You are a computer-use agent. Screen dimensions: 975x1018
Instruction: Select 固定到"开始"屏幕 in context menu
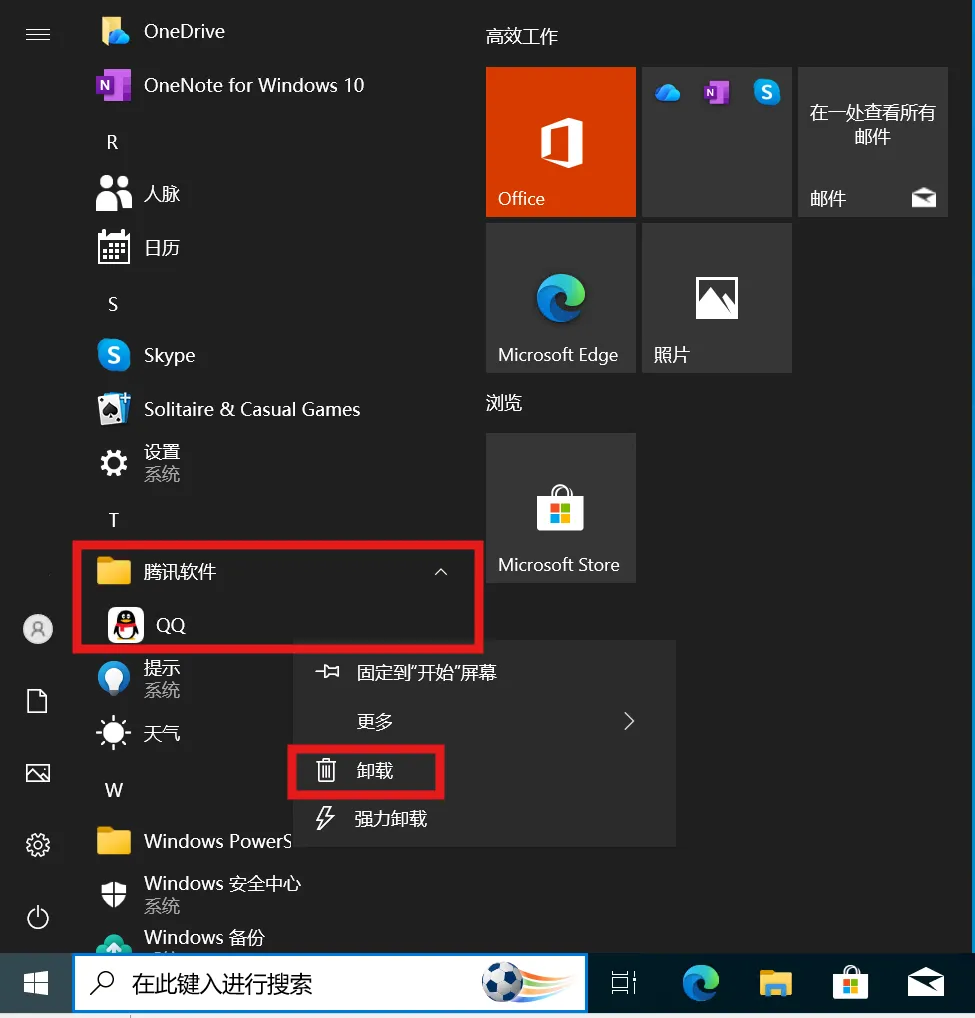(x=484, y=673)
